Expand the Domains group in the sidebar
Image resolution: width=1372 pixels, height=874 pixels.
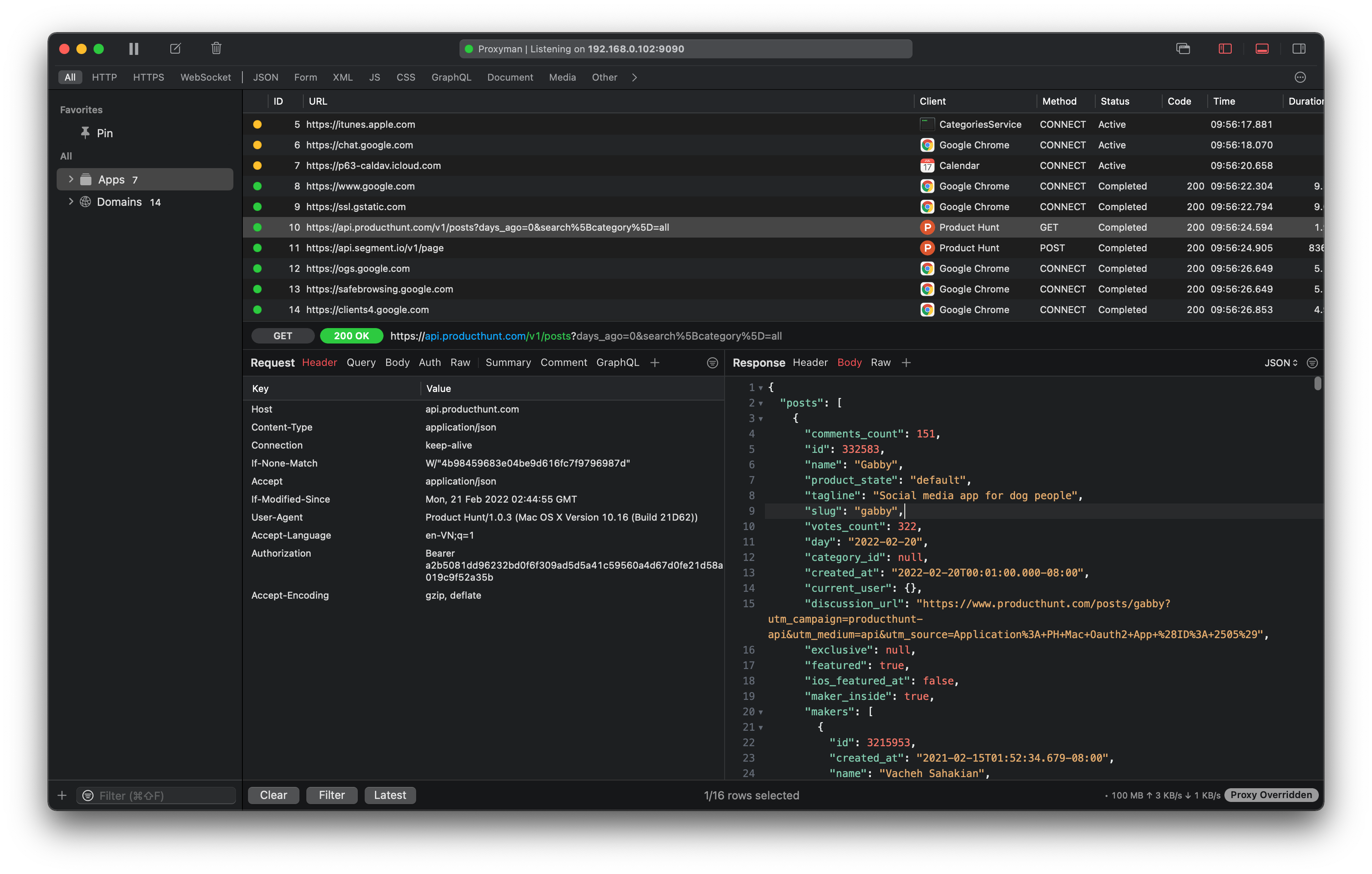point(71,202)
